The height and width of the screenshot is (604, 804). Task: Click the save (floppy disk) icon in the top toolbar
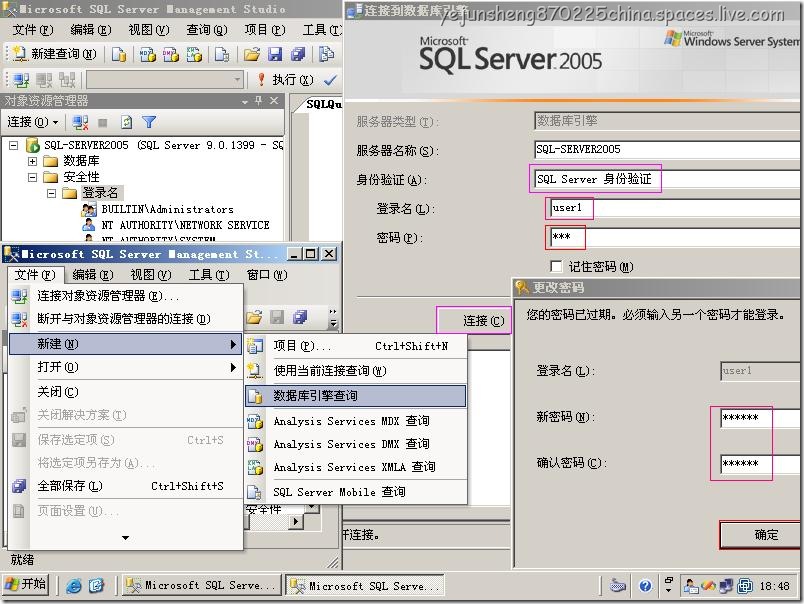[x=275, y=54]
